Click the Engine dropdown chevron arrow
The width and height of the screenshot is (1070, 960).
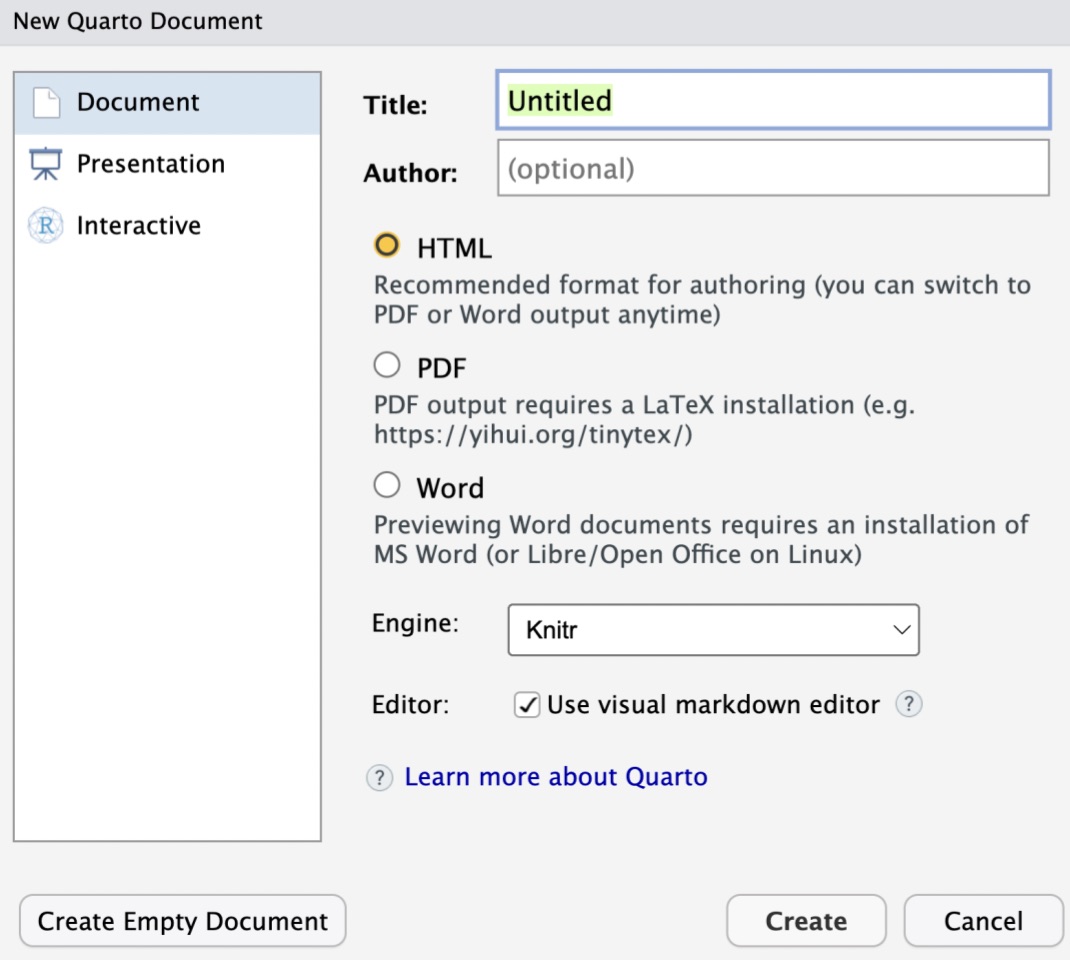901,630
